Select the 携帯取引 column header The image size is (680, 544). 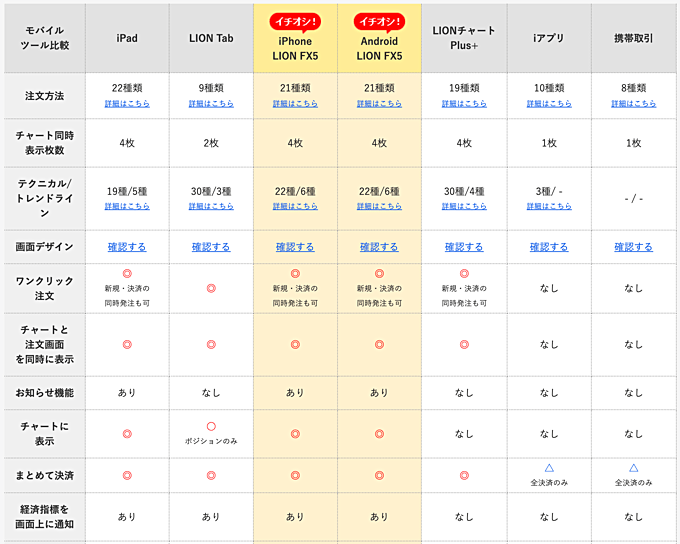click(634, 38)
